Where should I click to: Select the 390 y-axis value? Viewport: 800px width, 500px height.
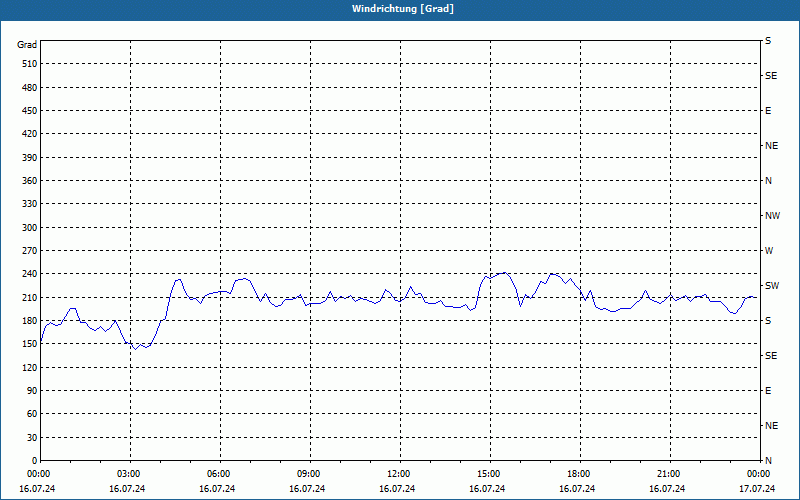pyautogui.click(x=30, y=157)
